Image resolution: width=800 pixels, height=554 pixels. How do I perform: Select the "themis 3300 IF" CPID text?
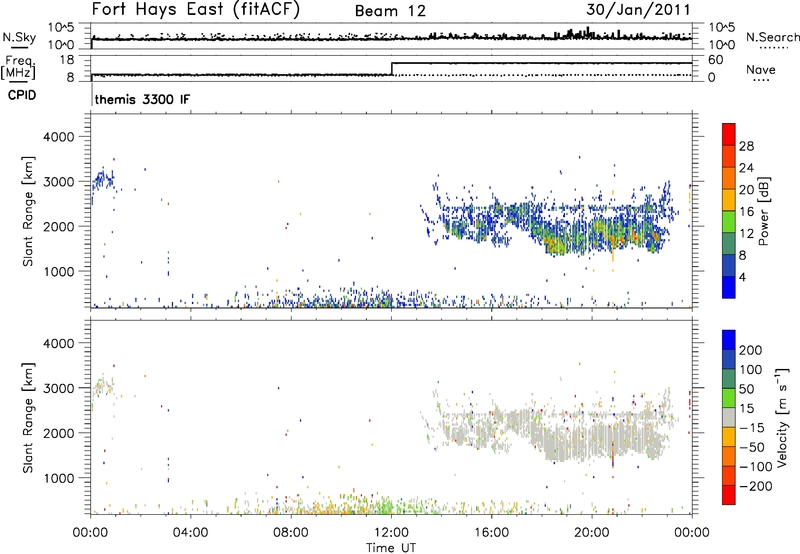(142, 99)
